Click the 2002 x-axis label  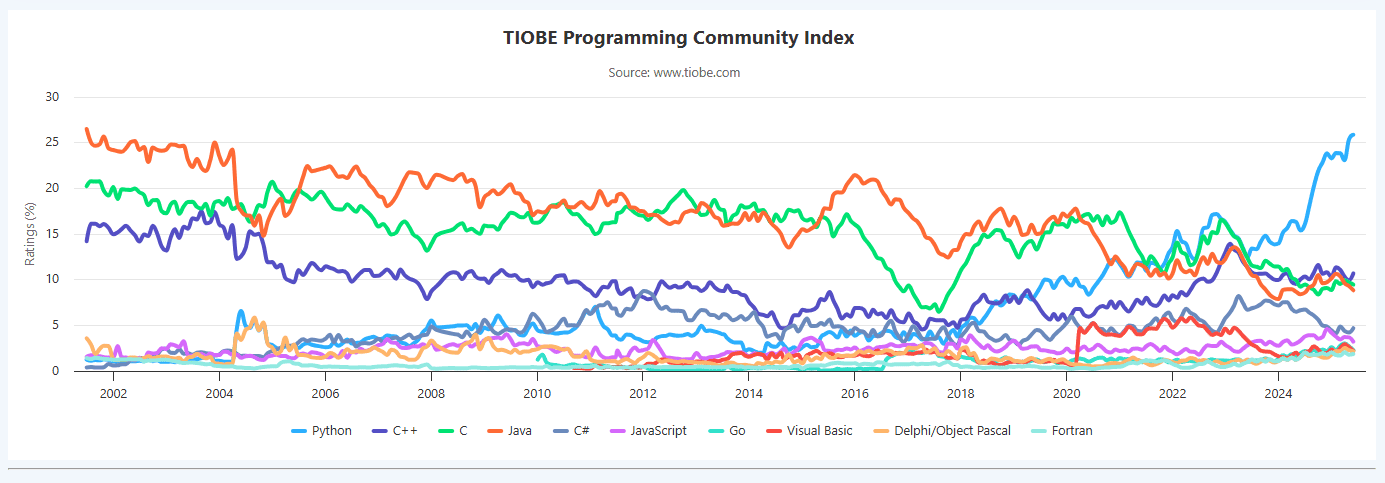113,393
